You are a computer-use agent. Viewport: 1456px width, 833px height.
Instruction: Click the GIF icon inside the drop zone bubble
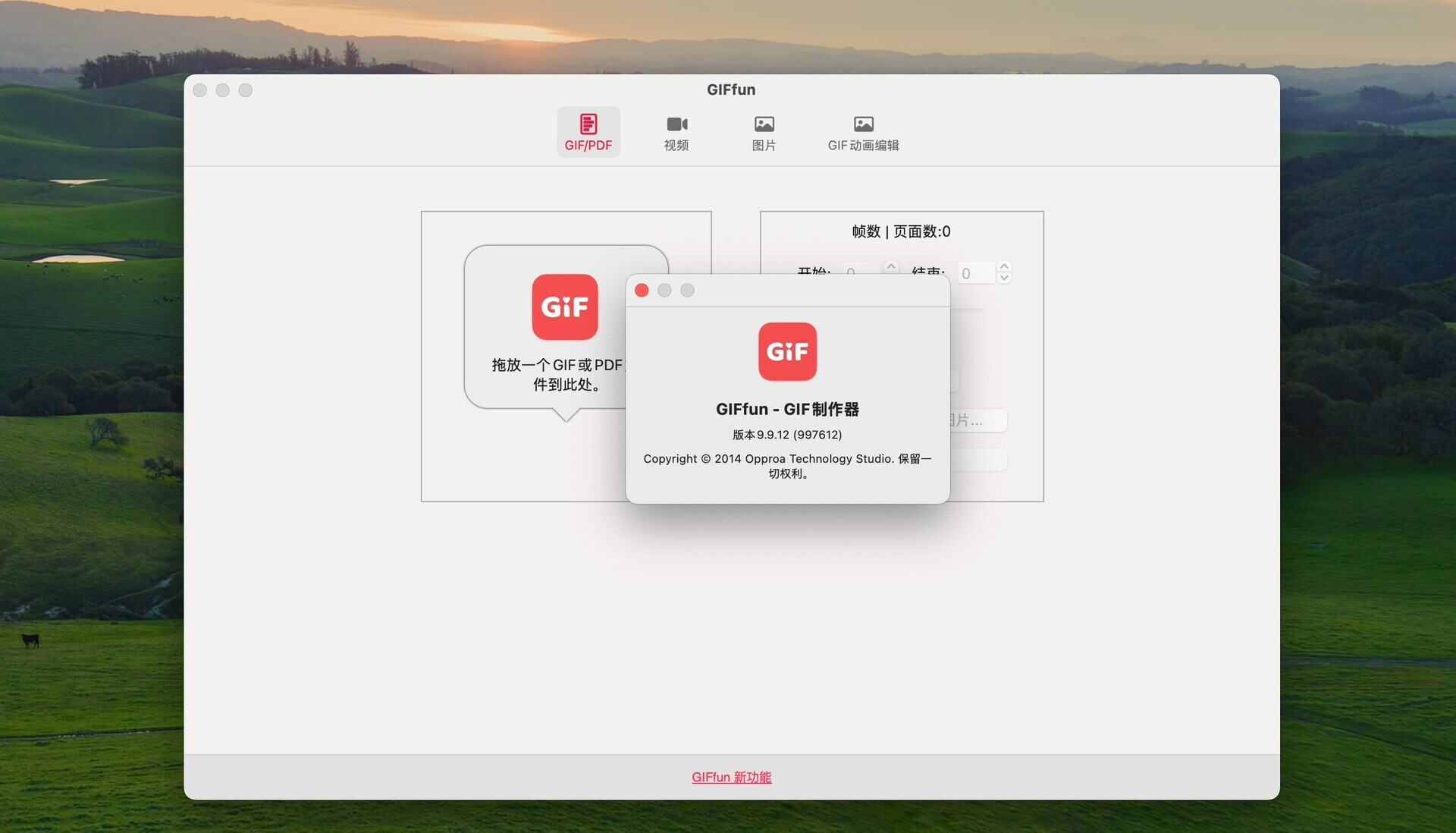[565, 306]
